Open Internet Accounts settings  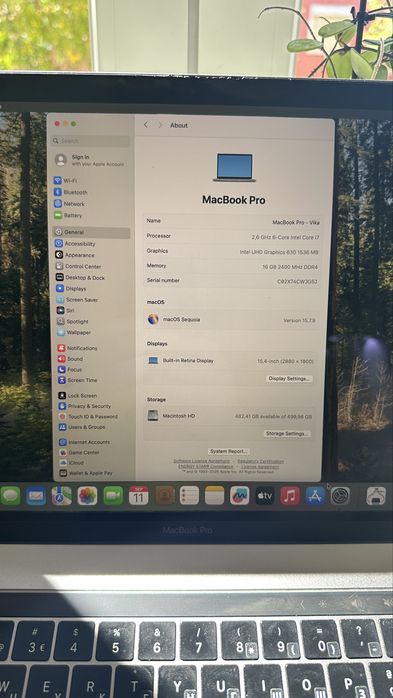(85, 442)
